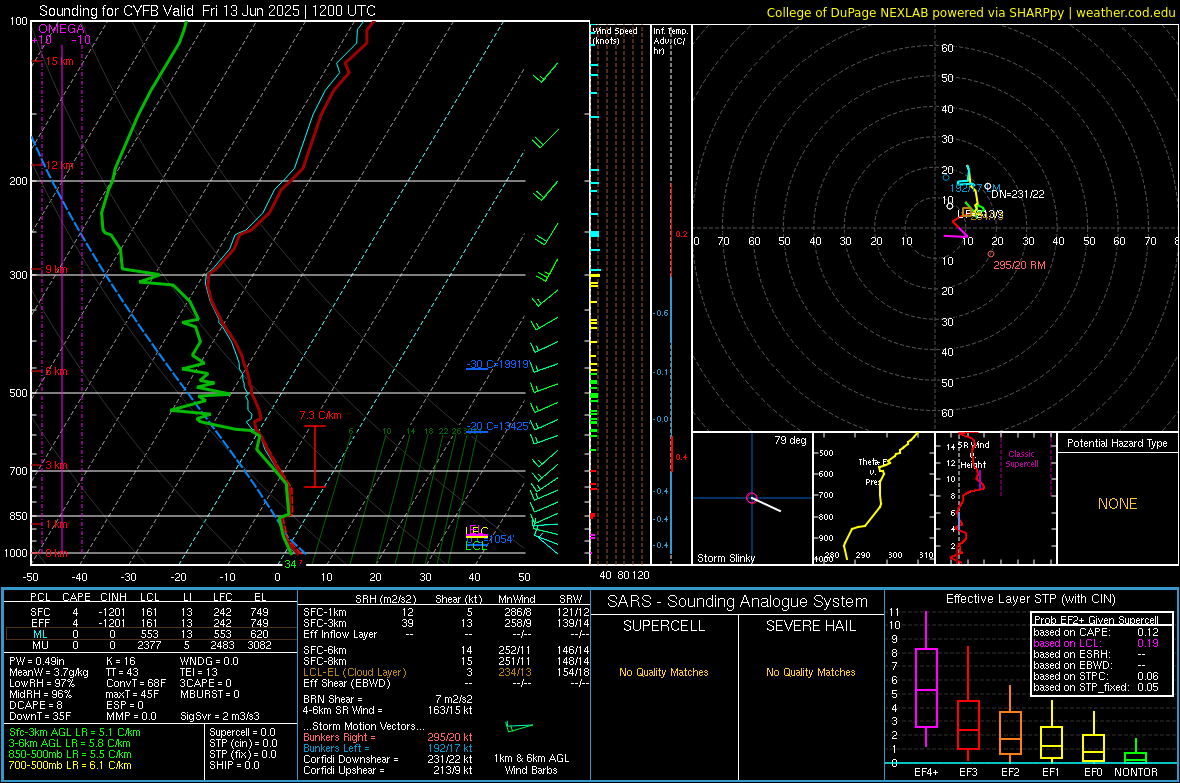
Task: Click the Storm Slinky label
Action: [x=725, y=558]
